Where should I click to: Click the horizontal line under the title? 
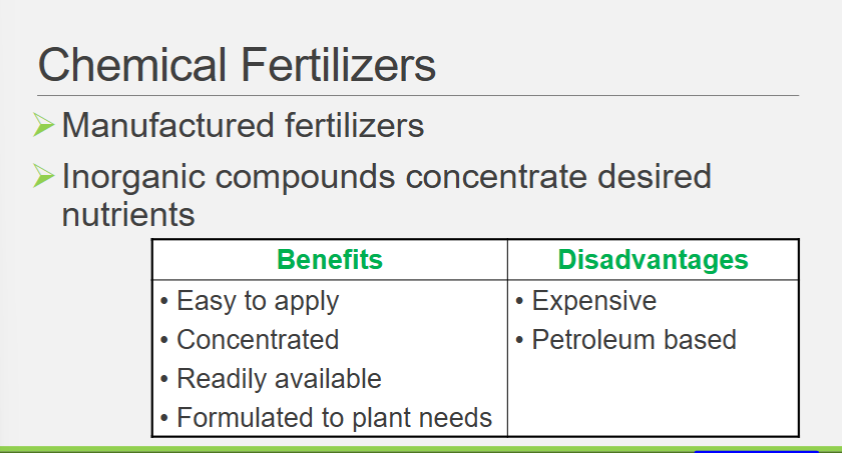(x=418, y=96)
